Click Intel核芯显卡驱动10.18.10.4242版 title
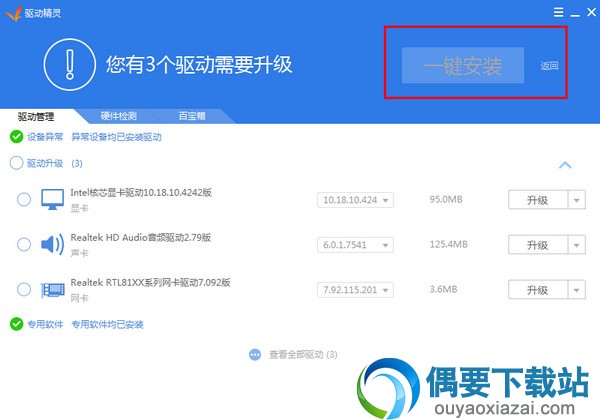Viewport: 600px width, 420px height. coord(141,192)
